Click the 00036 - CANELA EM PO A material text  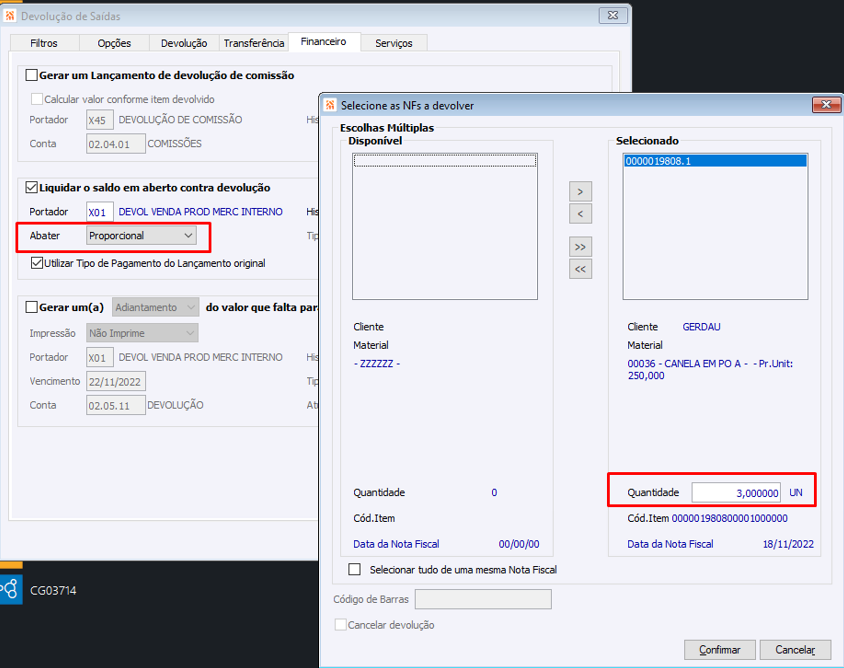pos(710,369)
